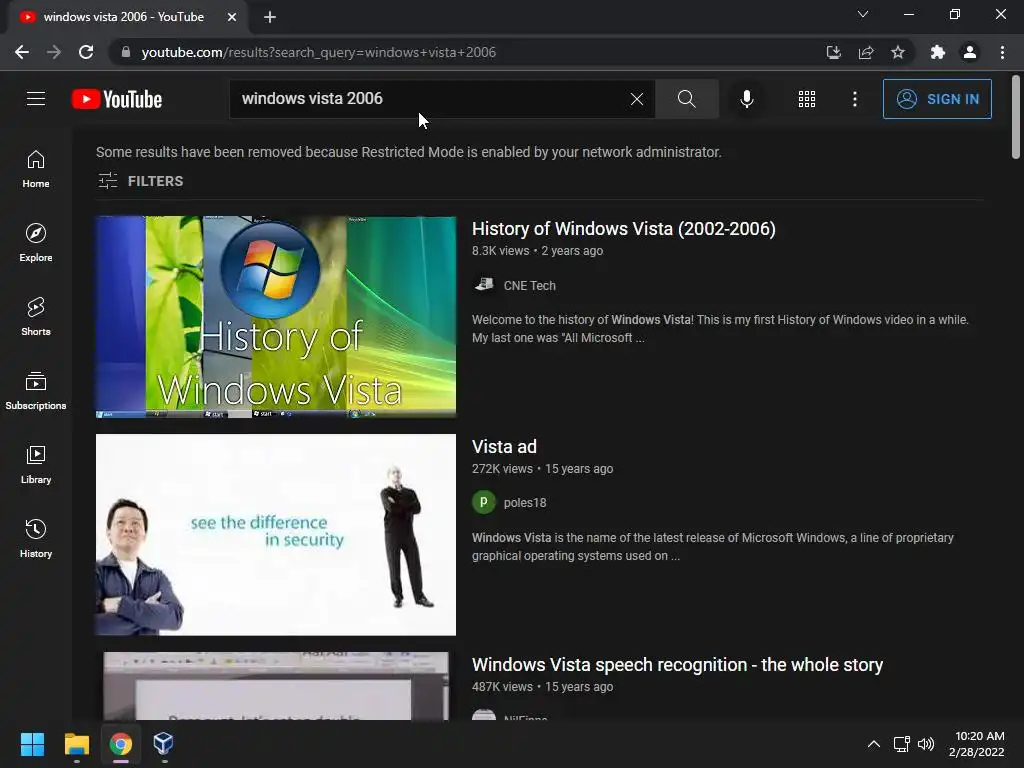Open the Chrome profile icon

970,52
